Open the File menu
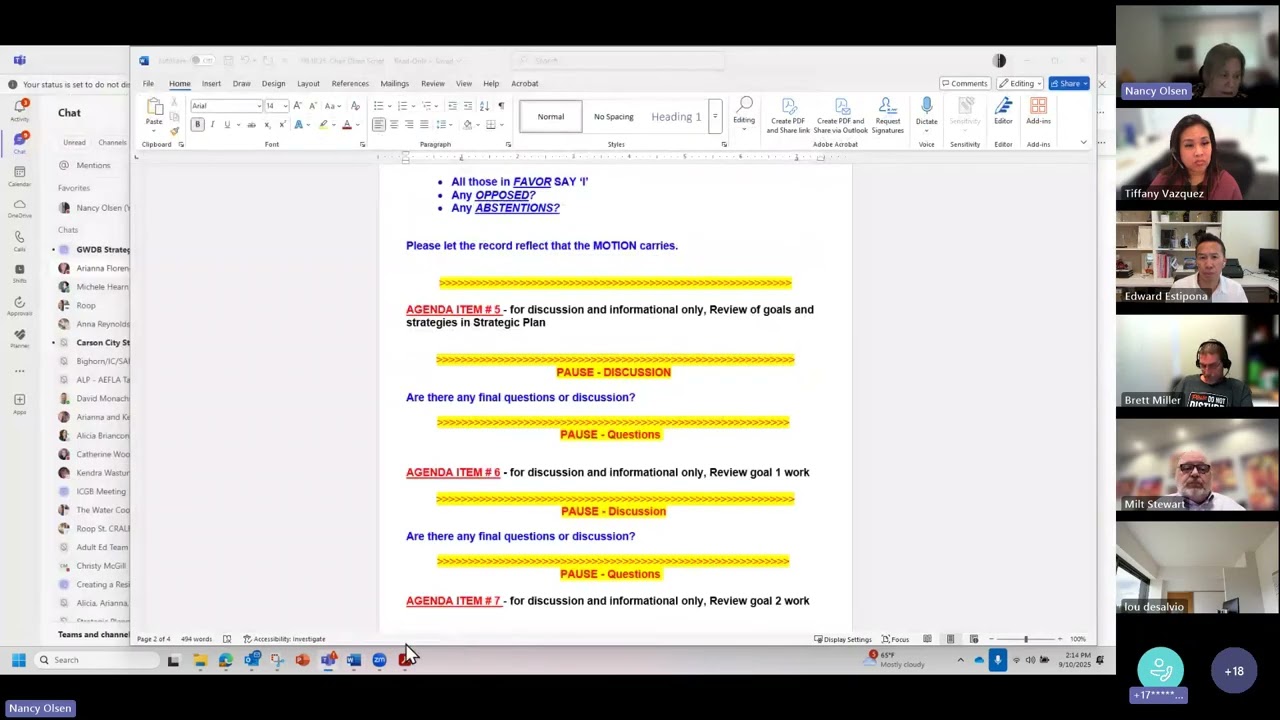The width and height of the screenshot is (1280, 720). click(148, 84)
